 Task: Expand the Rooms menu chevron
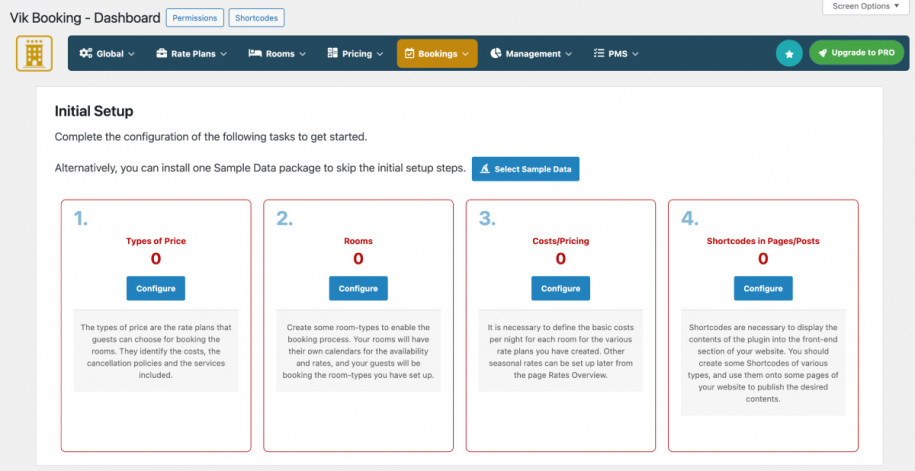[x=302, y=54]
